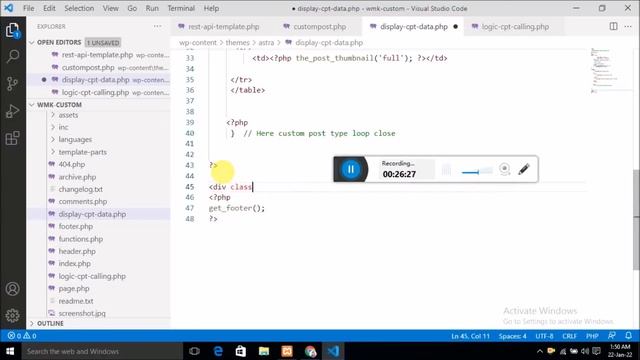Open the Run menu
This screenshot has height=360, width=640.
[152, 8]
